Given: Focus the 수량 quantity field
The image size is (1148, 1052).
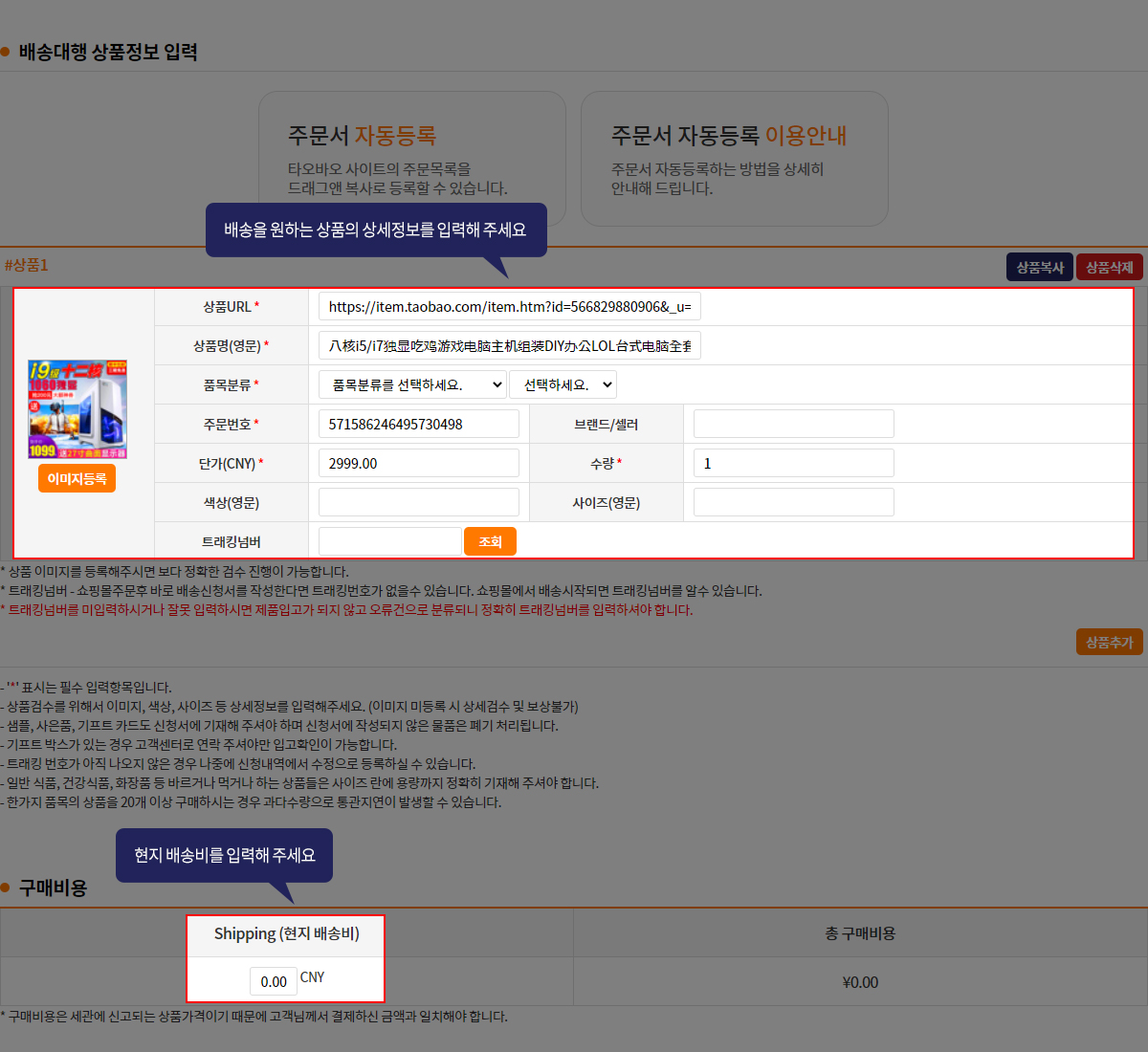Looking at the screenshot, I should (793, 463).
